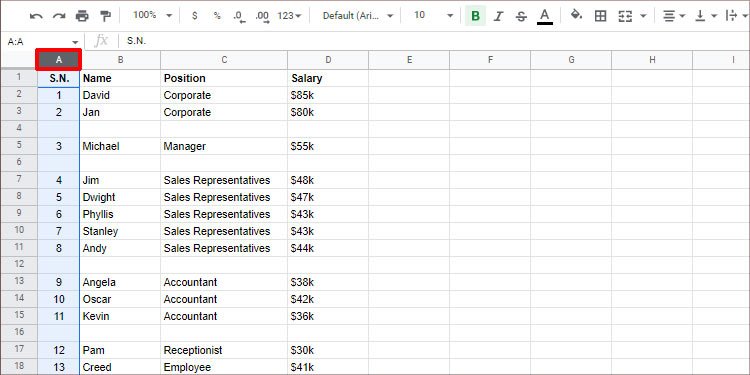Click the $48k salary cell

328,180
